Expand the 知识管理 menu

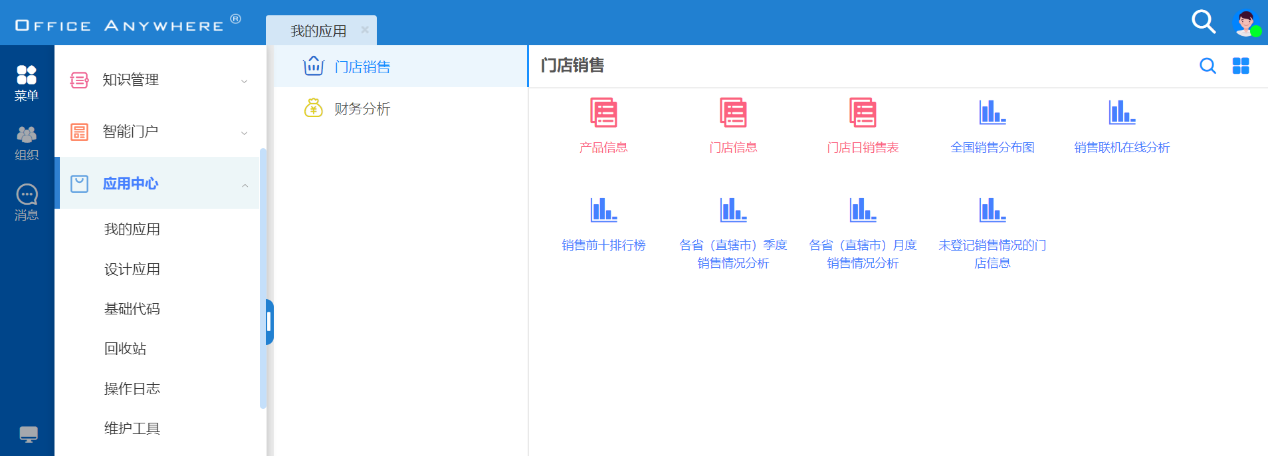160,80
